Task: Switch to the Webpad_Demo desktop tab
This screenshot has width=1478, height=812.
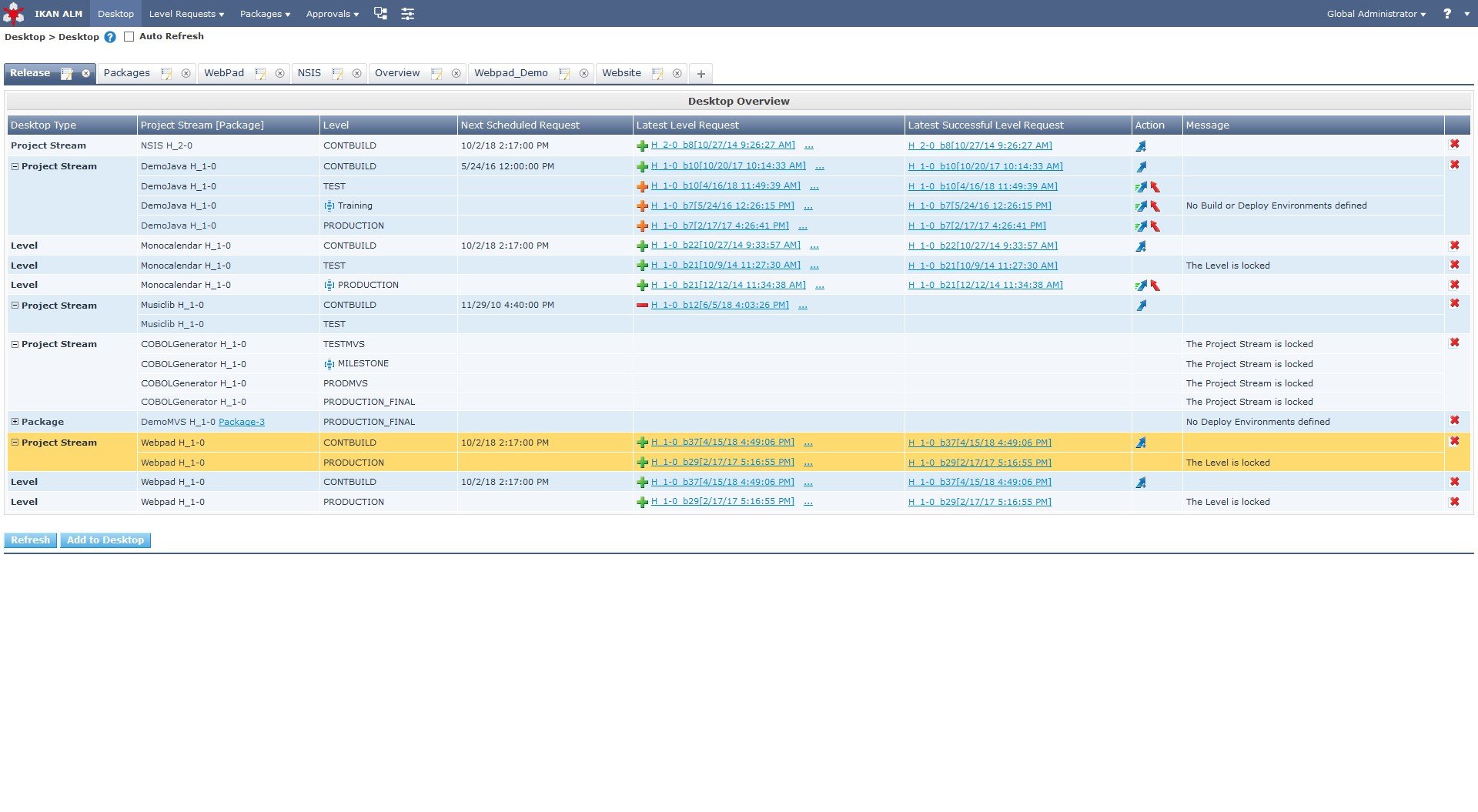Action: [511, 73]
